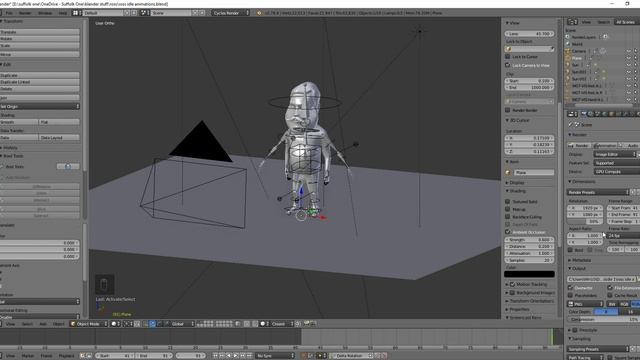Open the File menu
The width and height of the screenshot is (640, 360).
click(9, 13)
